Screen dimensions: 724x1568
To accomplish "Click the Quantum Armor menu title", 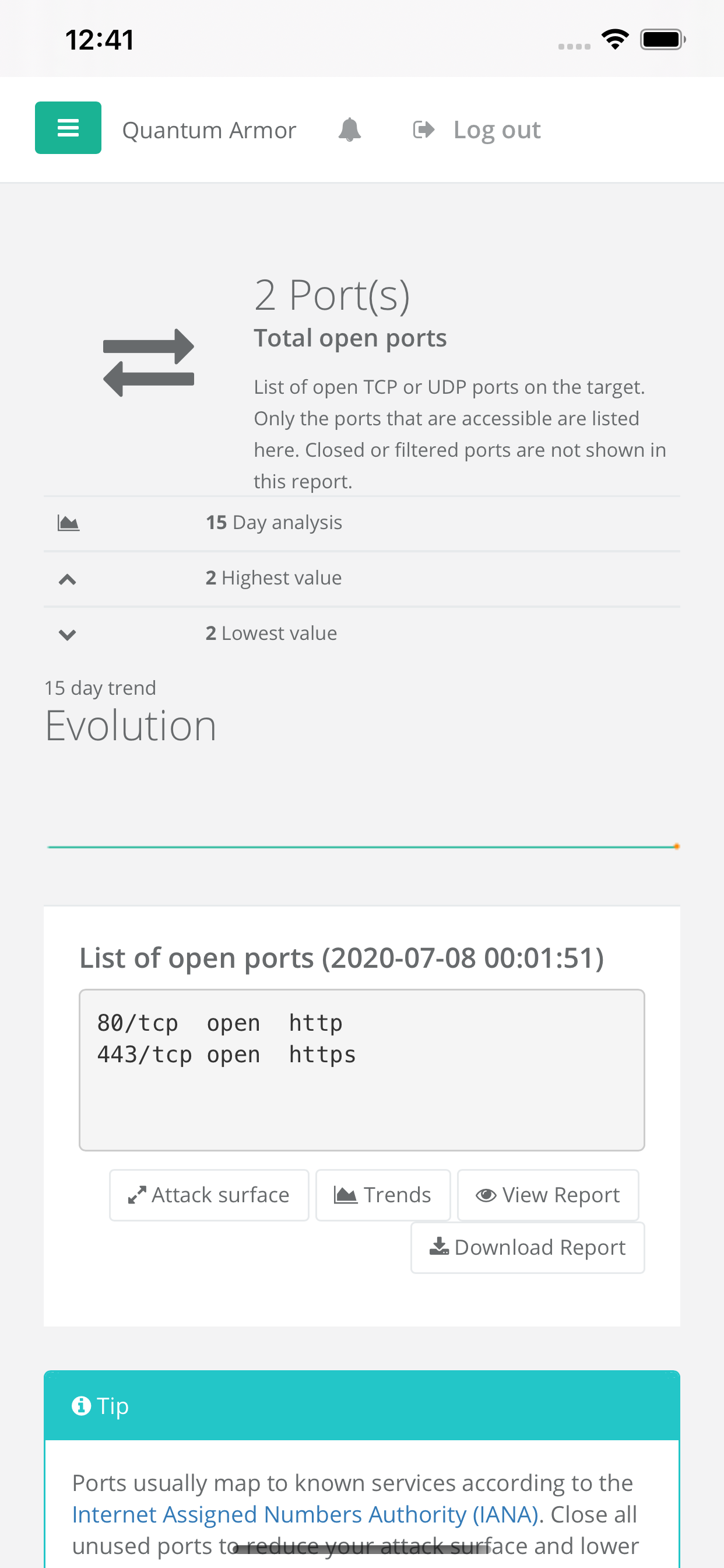I will [209, 128].
